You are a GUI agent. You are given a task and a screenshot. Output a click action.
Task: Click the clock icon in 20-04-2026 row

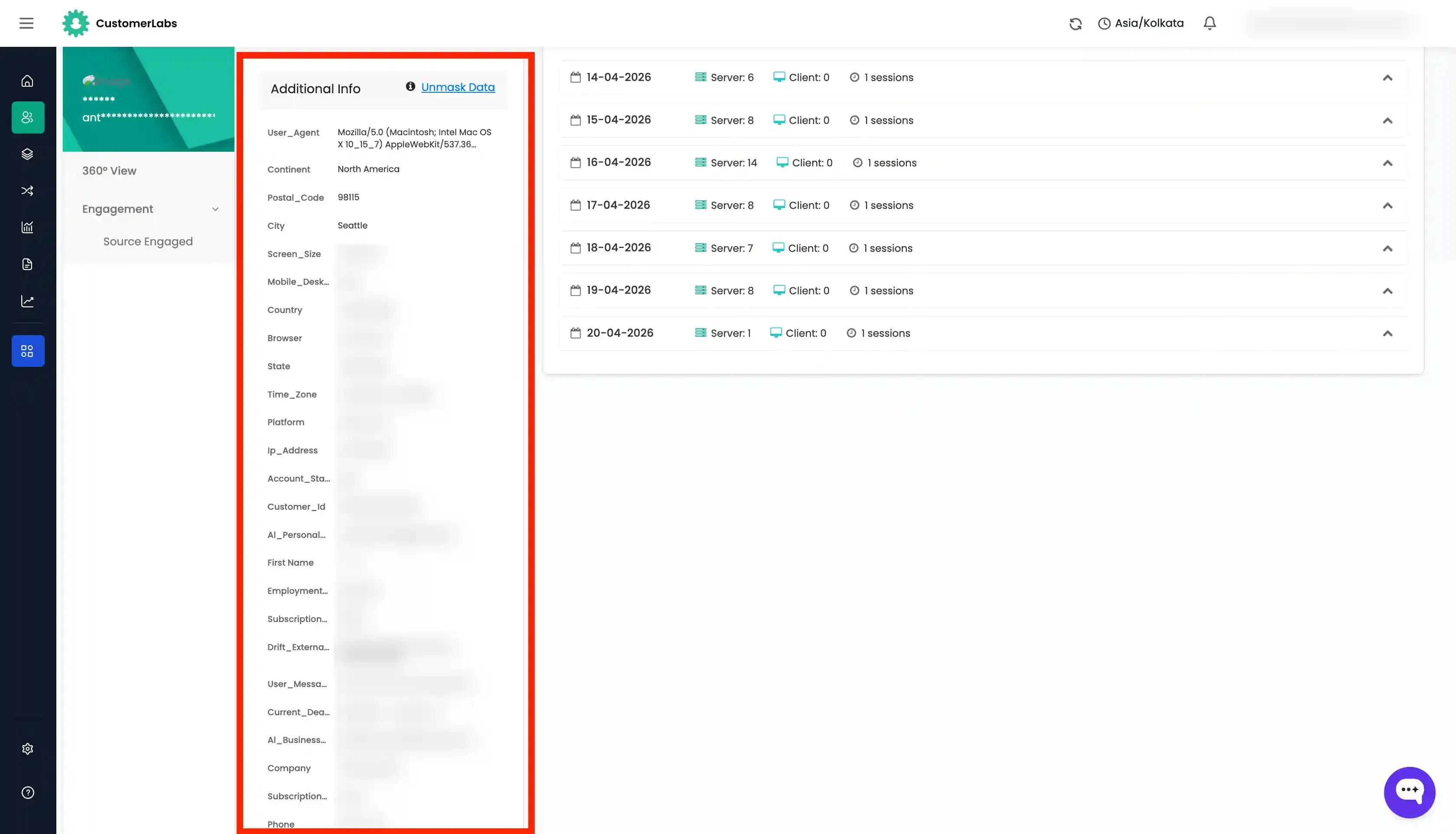(x=851, y=333)
